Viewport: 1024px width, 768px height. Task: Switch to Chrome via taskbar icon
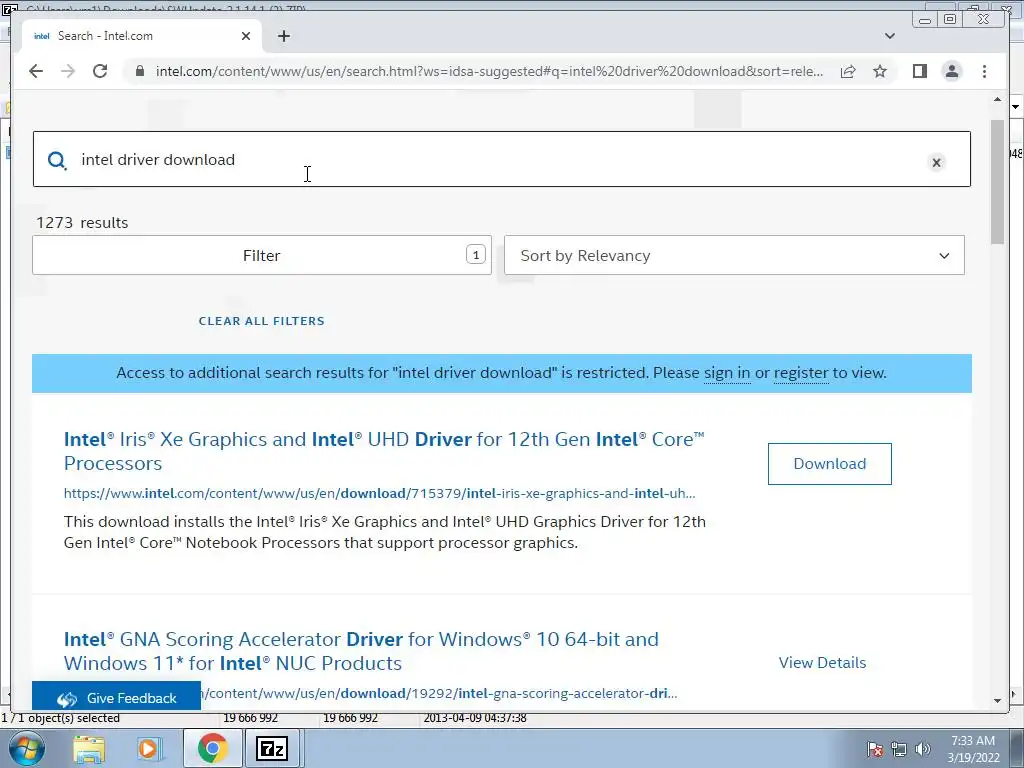212,748
